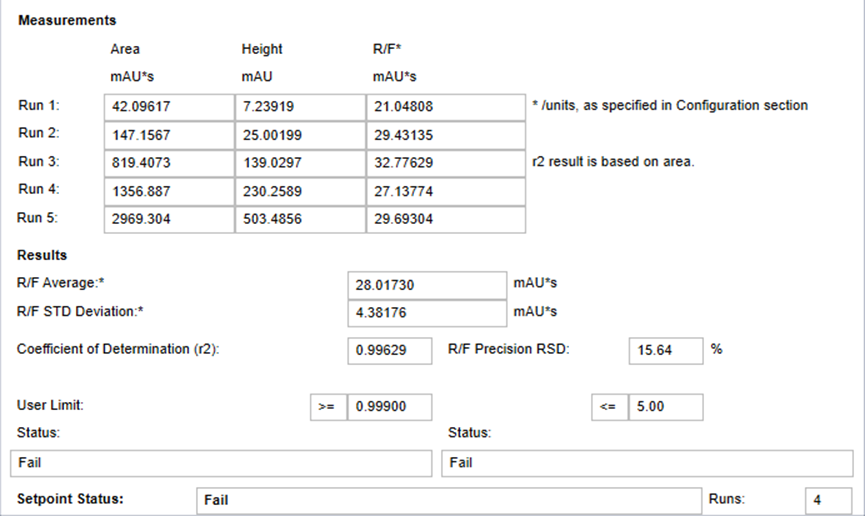This screenshot has height=516, width=865.
Task: Click R/F STD Deviation field 4.38176
Action: pyautogui.click(x=427, y=313)
